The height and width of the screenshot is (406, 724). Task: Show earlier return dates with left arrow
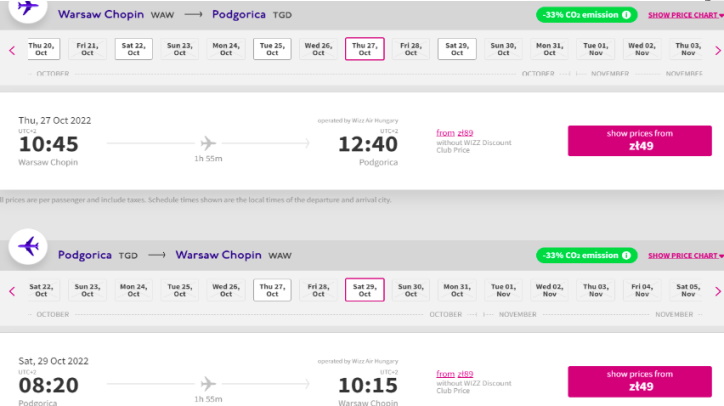point(12,291)
